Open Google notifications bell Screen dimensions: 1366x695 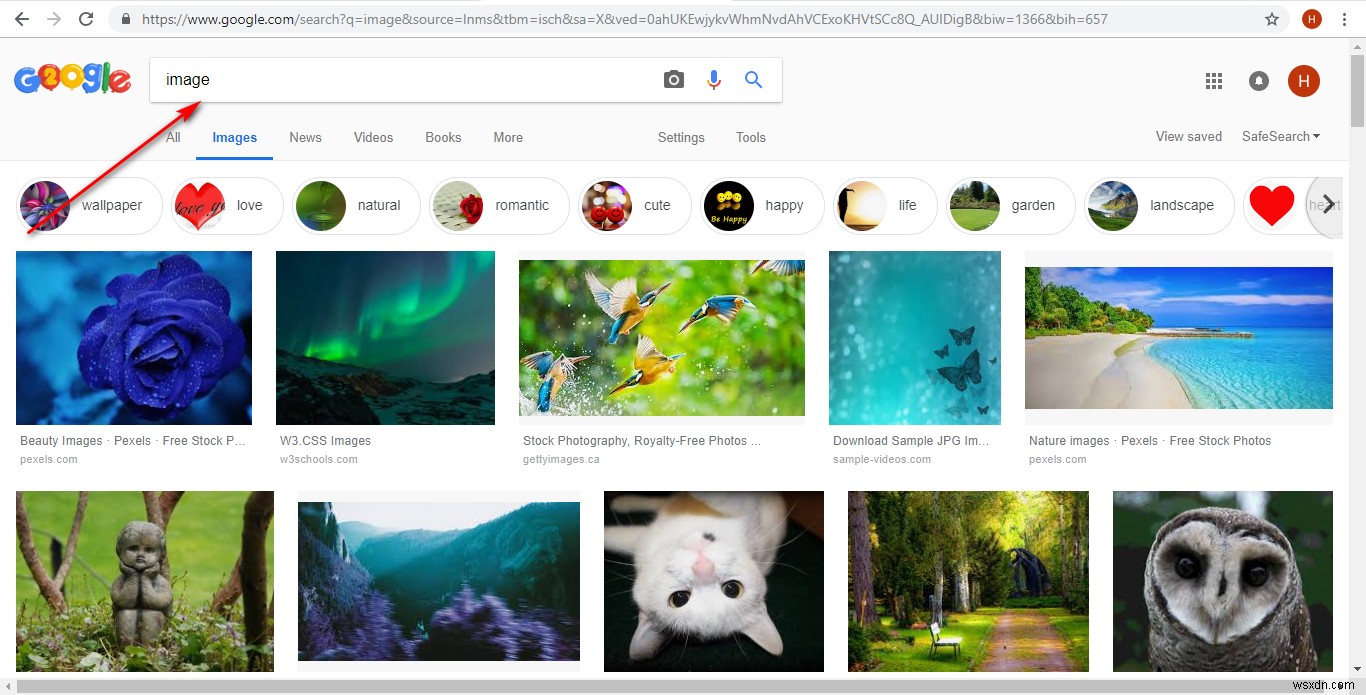click(x=1259, y=81)
